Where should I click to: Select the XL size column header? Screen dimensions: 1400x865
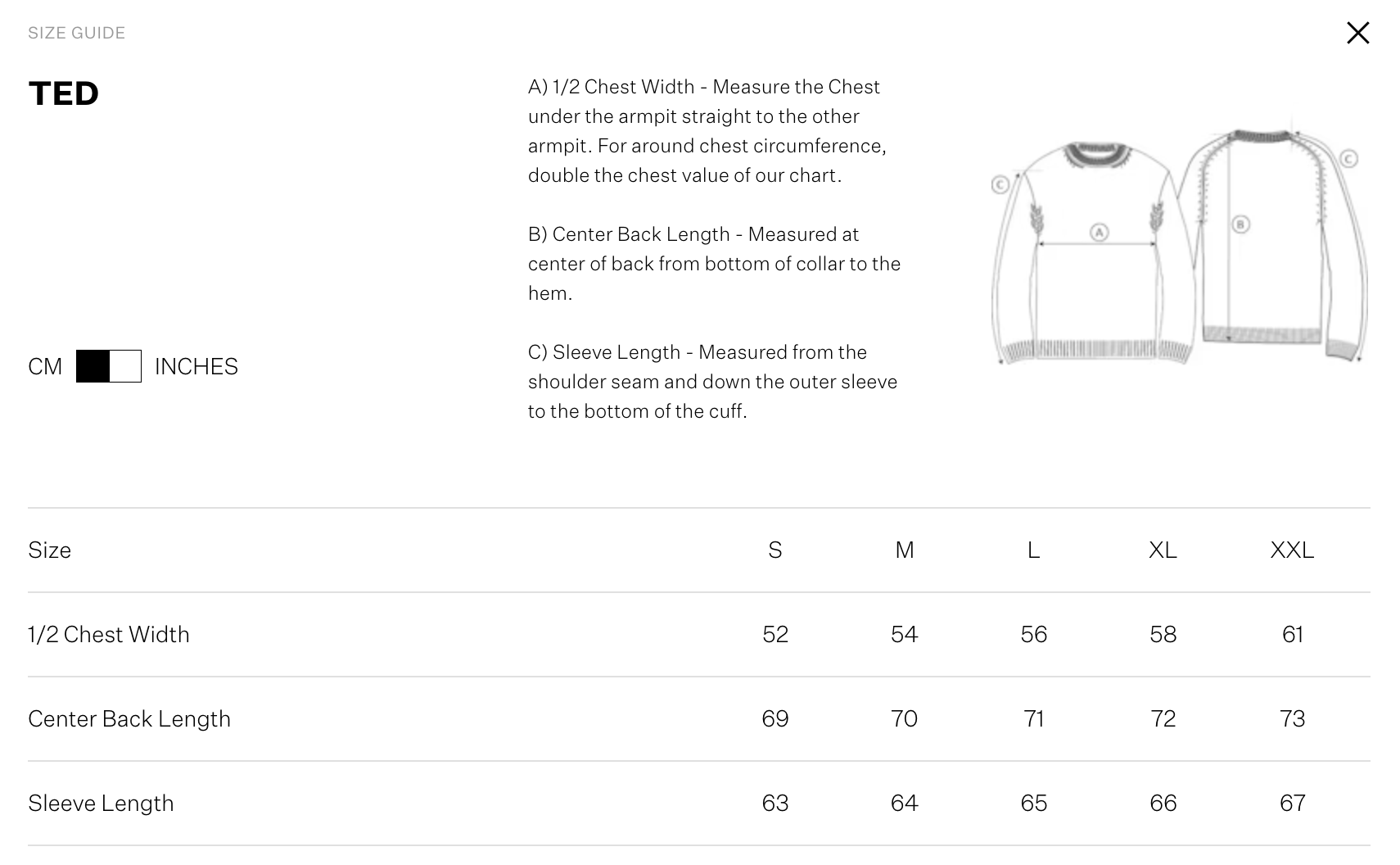[1163, 550]
